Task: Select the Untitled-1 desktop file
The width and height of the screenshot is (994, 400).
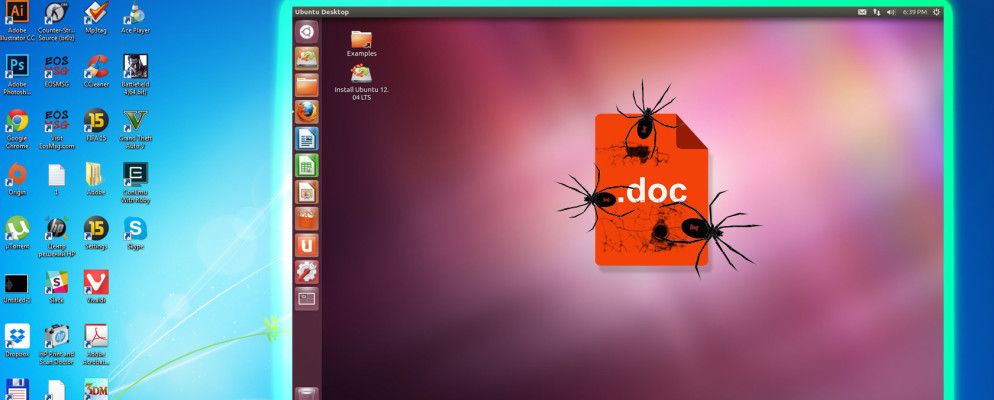Action: click(x=16, y=287)
